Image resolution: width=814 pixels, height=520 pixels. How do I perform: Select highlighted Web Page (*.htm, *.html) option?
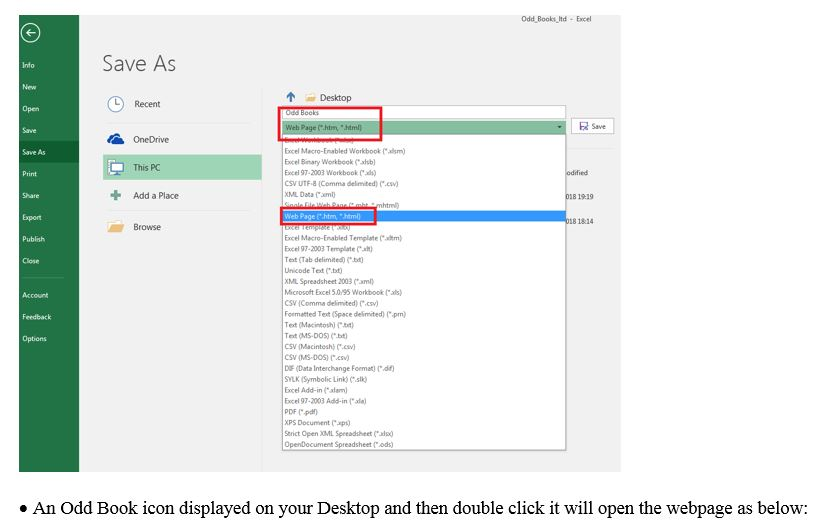tap(424, 216)
